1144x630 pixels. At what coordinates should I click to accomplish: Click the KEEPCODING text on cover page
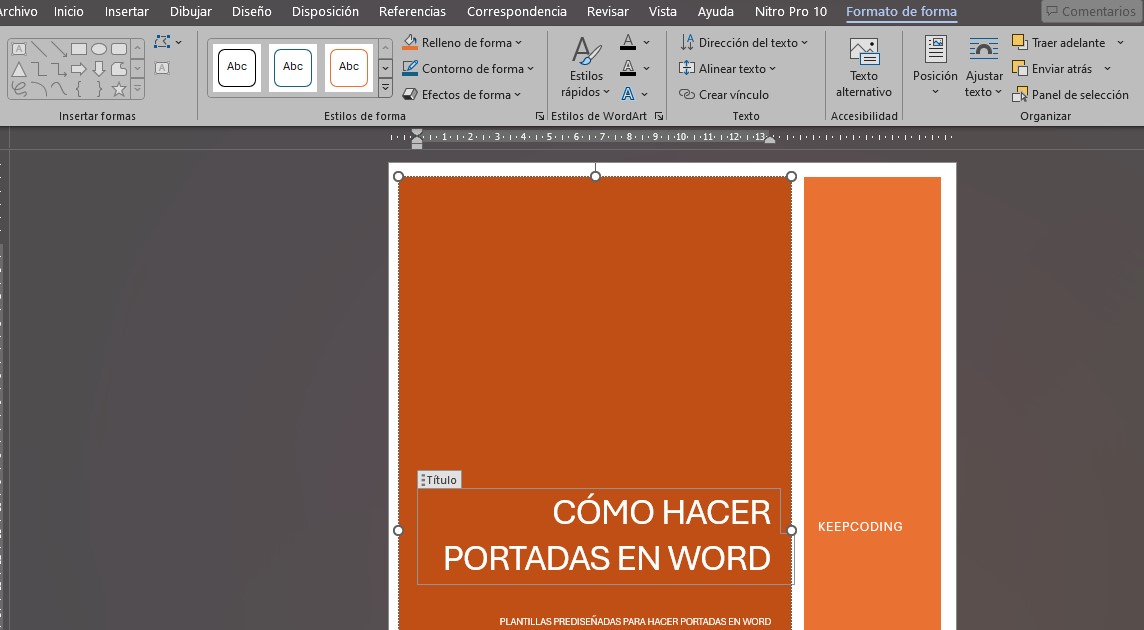coord(860,526)
